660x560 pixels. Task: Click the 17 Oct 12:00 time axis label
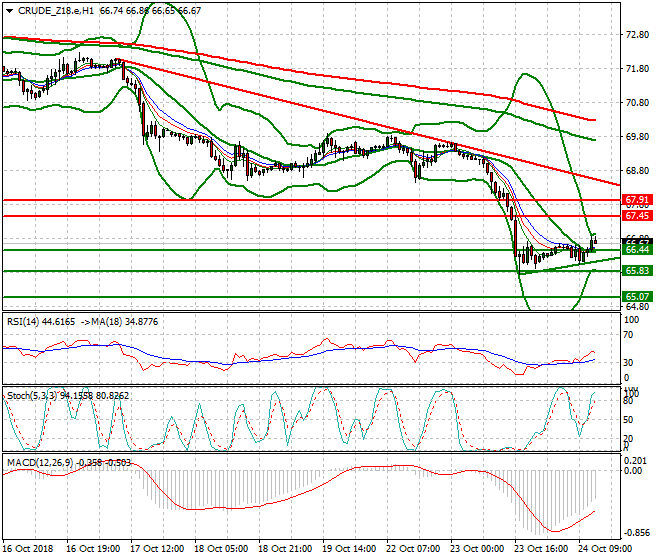[157, 549]
